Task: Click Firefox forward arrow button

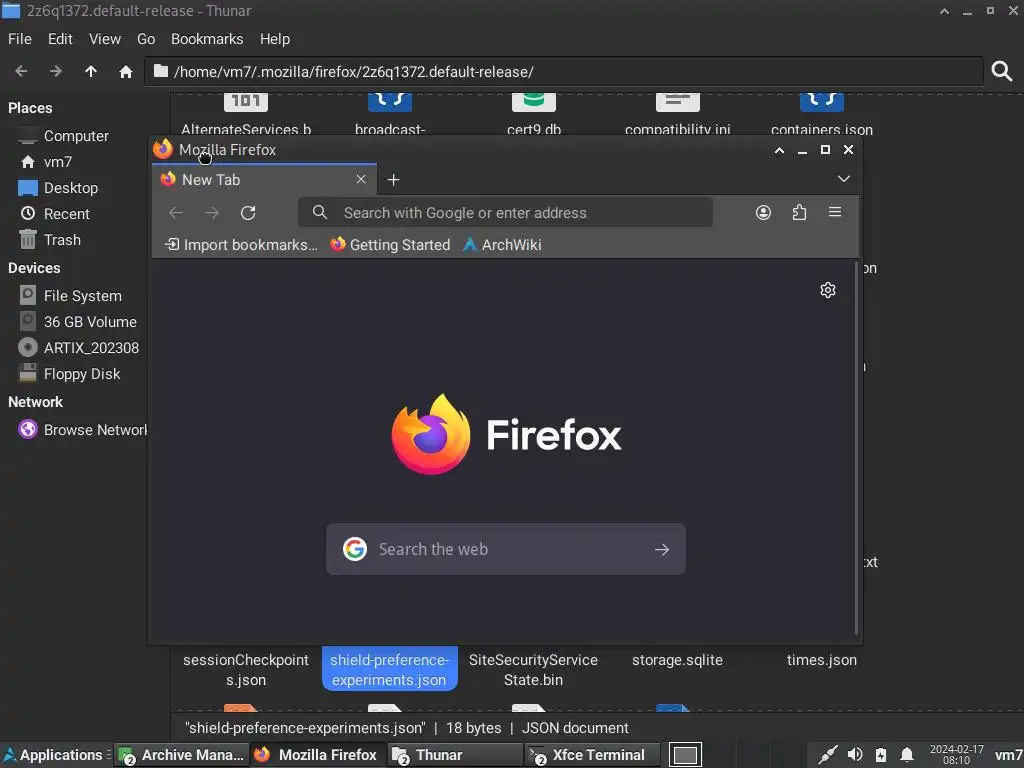Action: (x=212, y=213)
